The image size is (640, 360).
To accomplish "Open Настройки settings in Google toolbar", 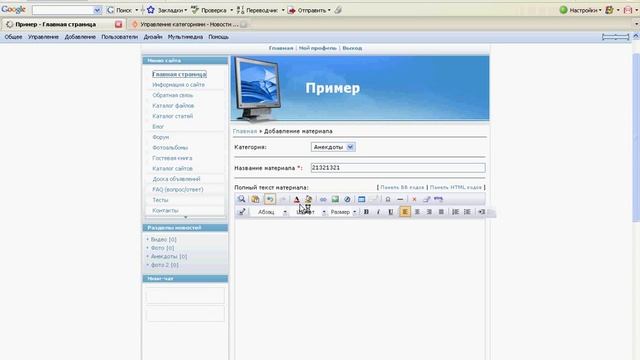I will [x=580, y=10].
